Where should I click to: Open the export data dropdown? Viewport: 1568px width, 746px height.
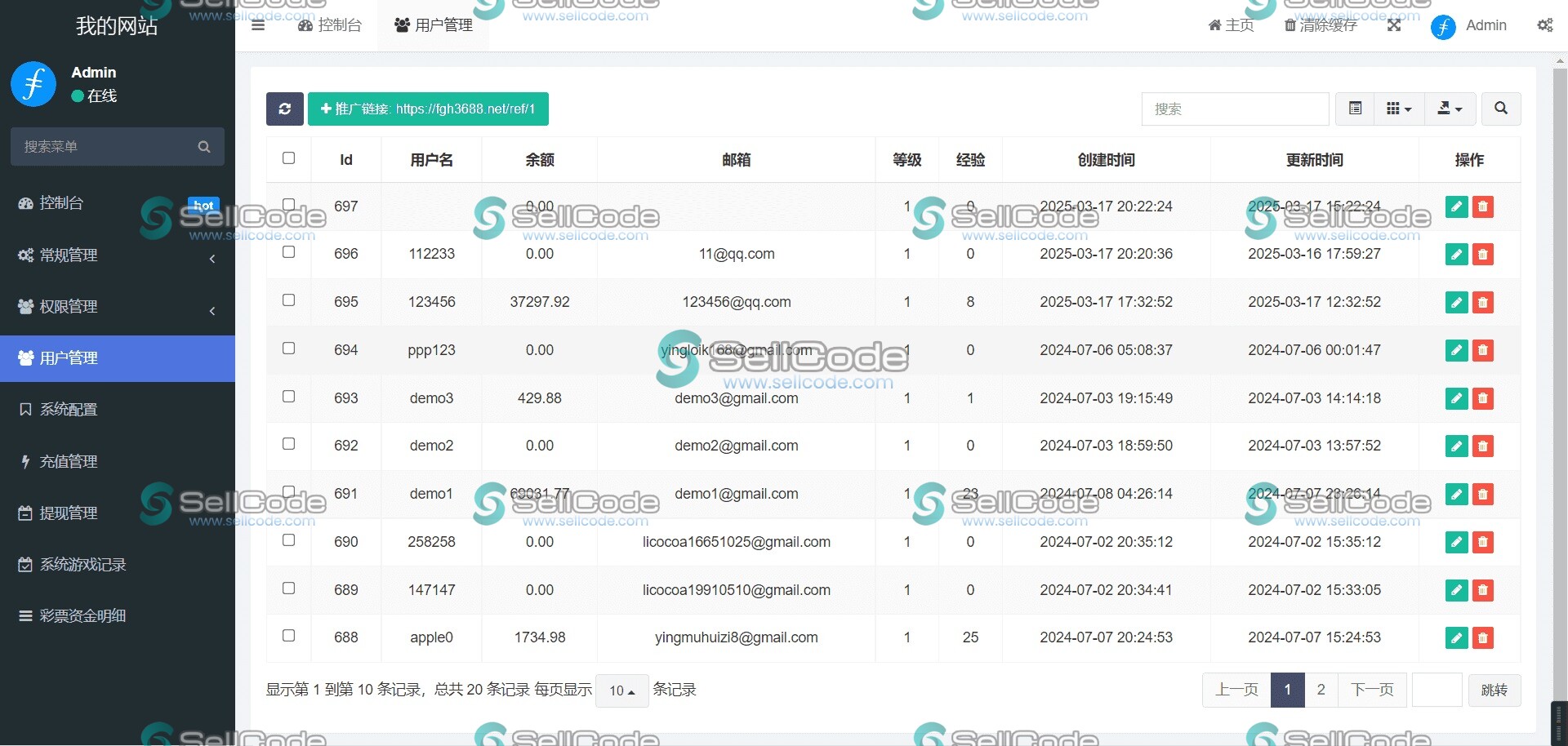pos(1450,109)
